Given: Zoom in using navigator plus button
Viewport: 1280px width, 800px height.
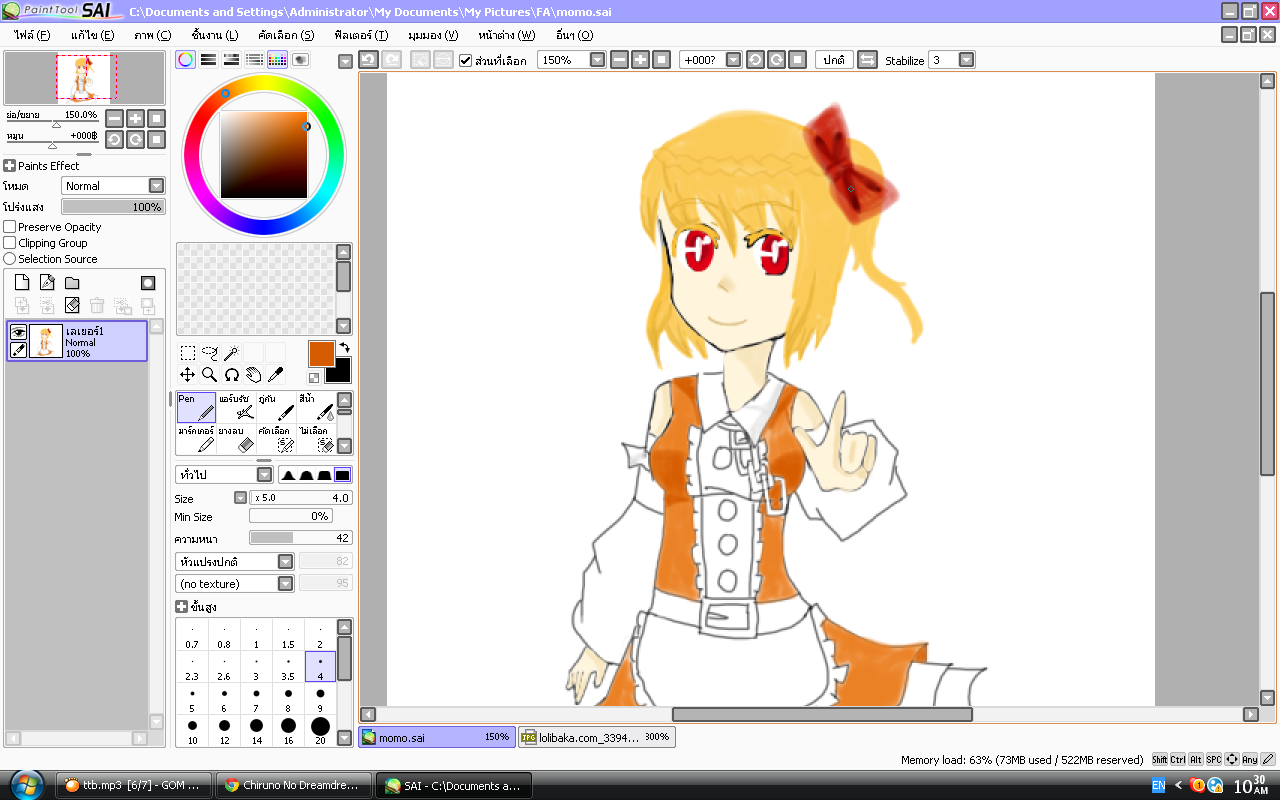Looking at the screenshot, I should [x=135, y=118].
